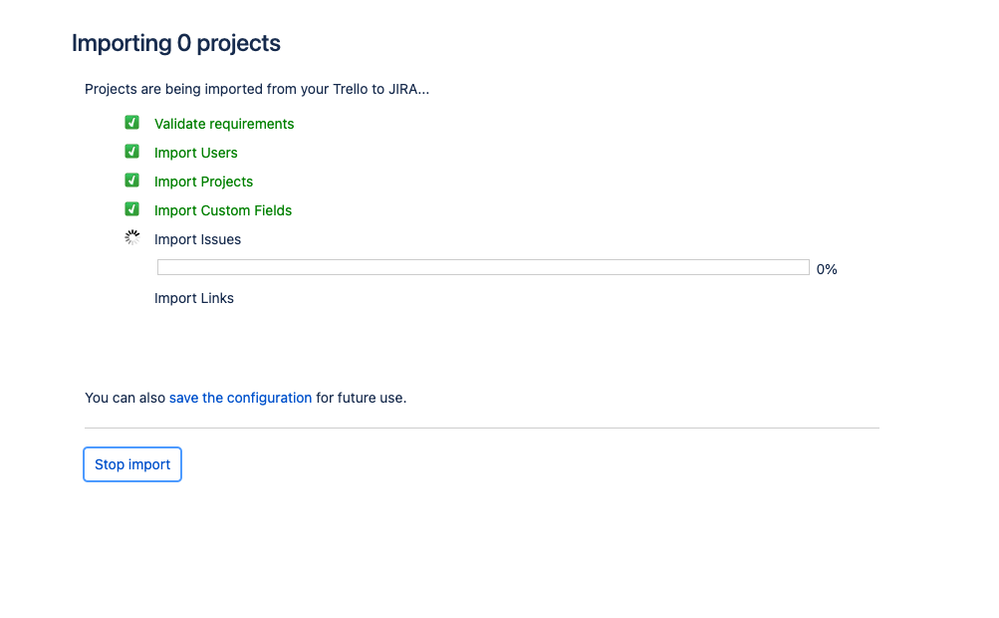999x618 pixels.
Task: Select the Import Users step label
Action: tap(196, 153)
